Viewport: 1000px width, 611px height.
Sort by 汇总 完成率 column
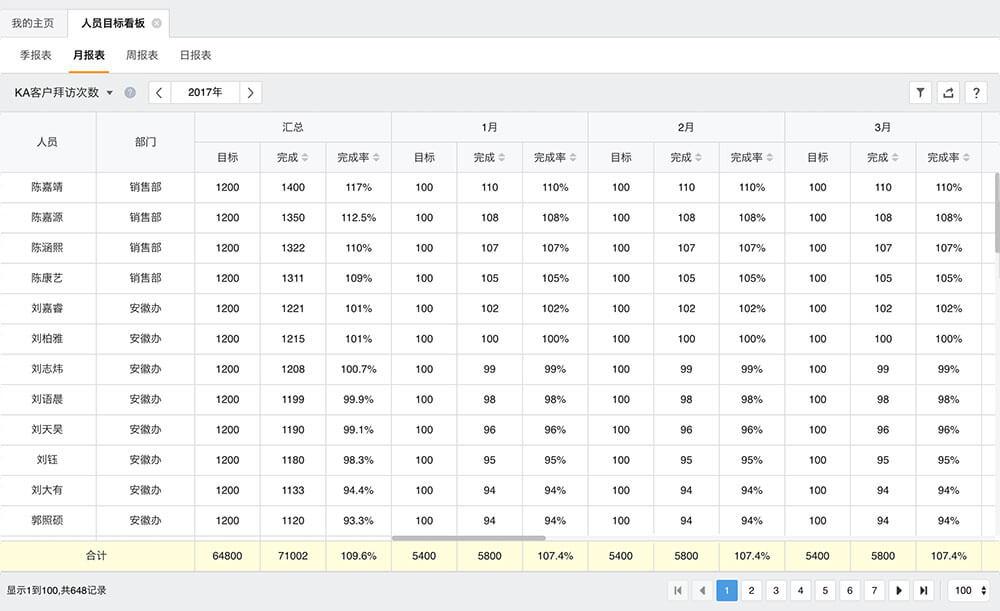click(x=358, y=157)
